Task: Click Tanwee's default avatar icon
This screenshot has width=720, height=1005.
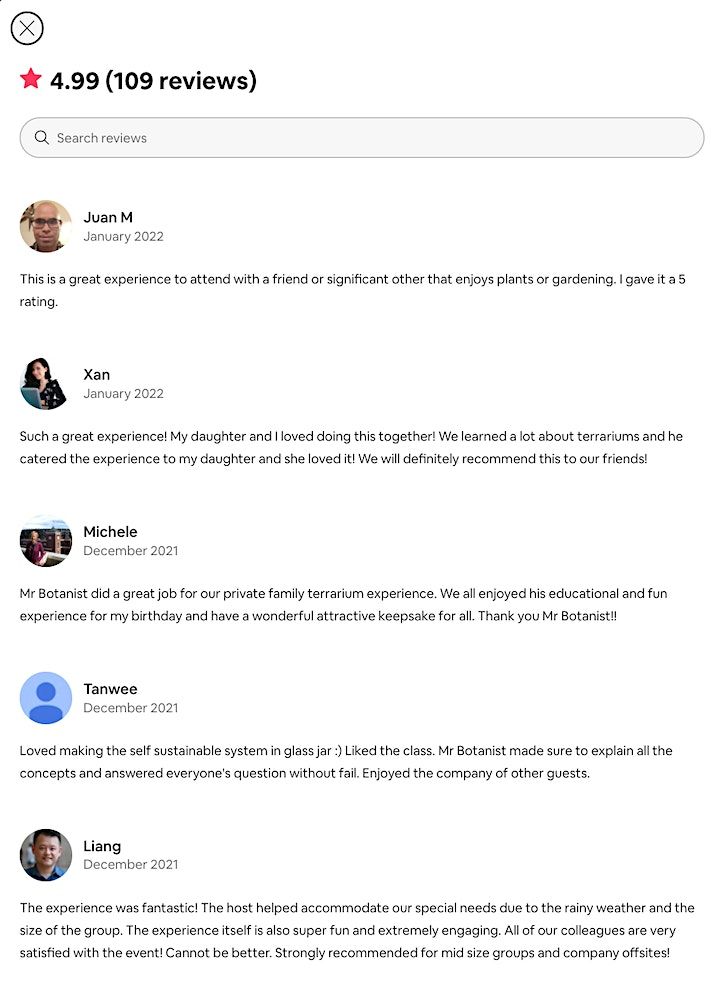Action: tap(45, 697)
